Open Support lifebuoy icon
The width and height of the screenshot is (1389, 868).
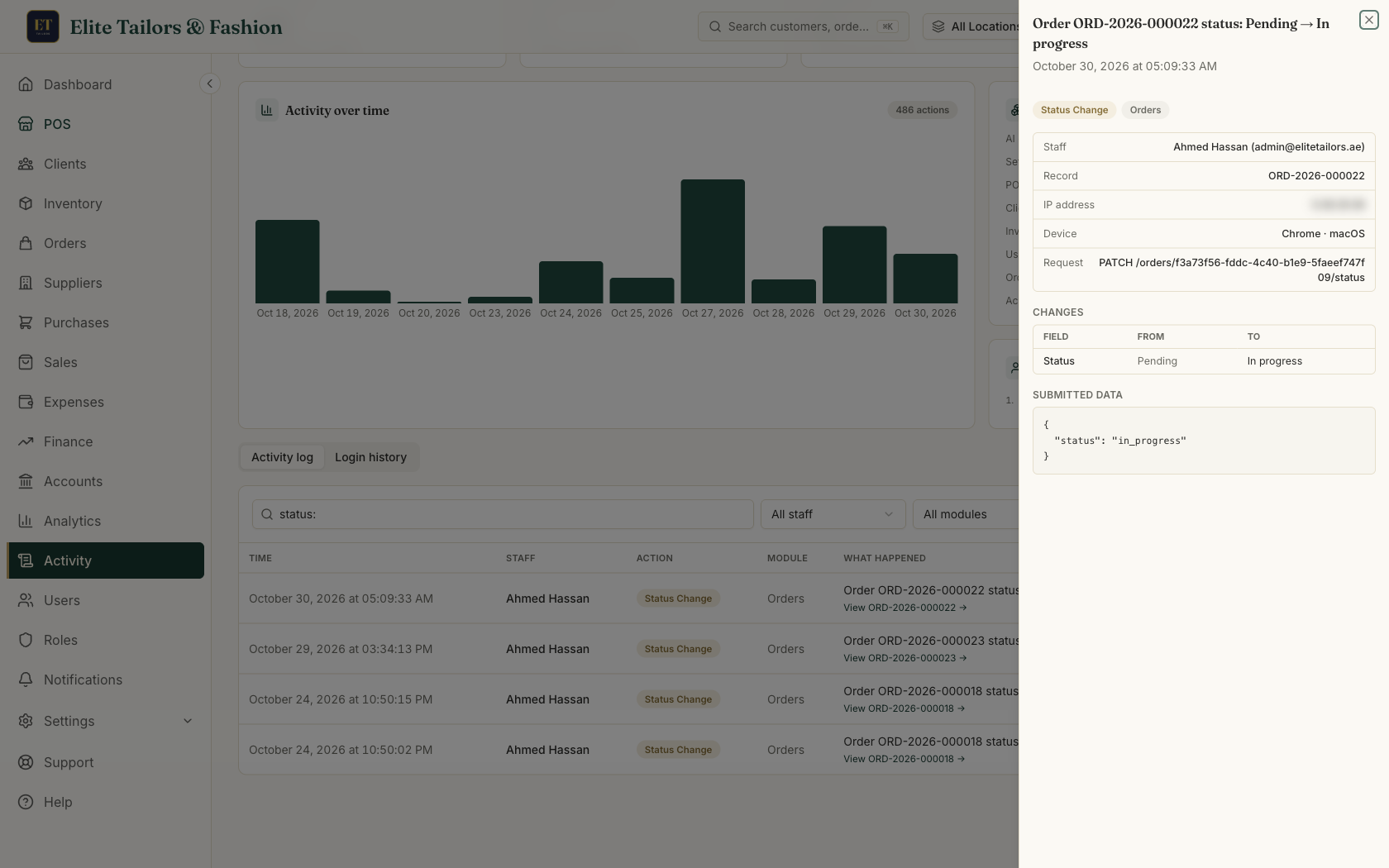coord(26,762)
